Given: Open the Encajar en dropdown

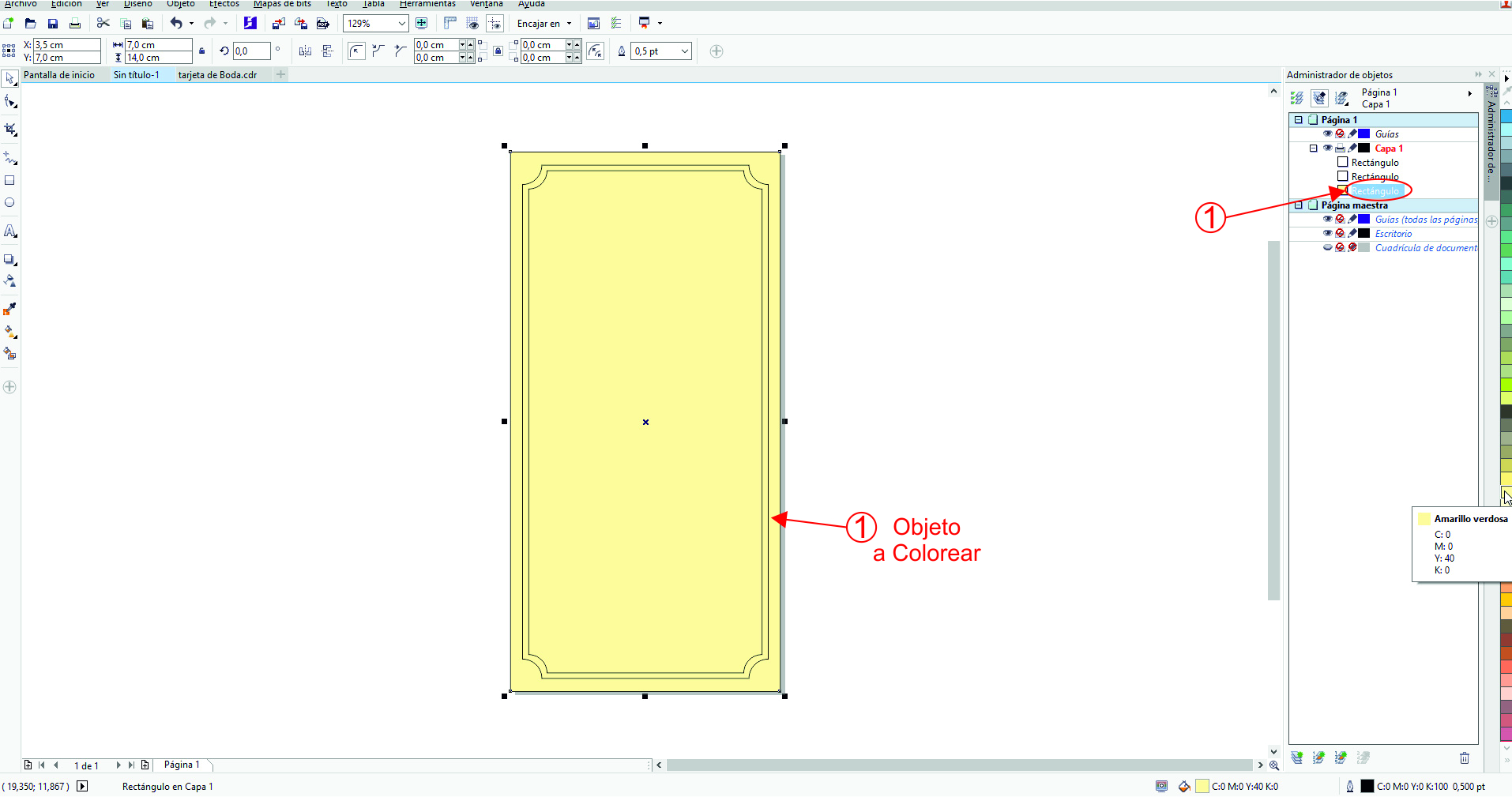Looking at the screenshot, I should pos(569,24).
